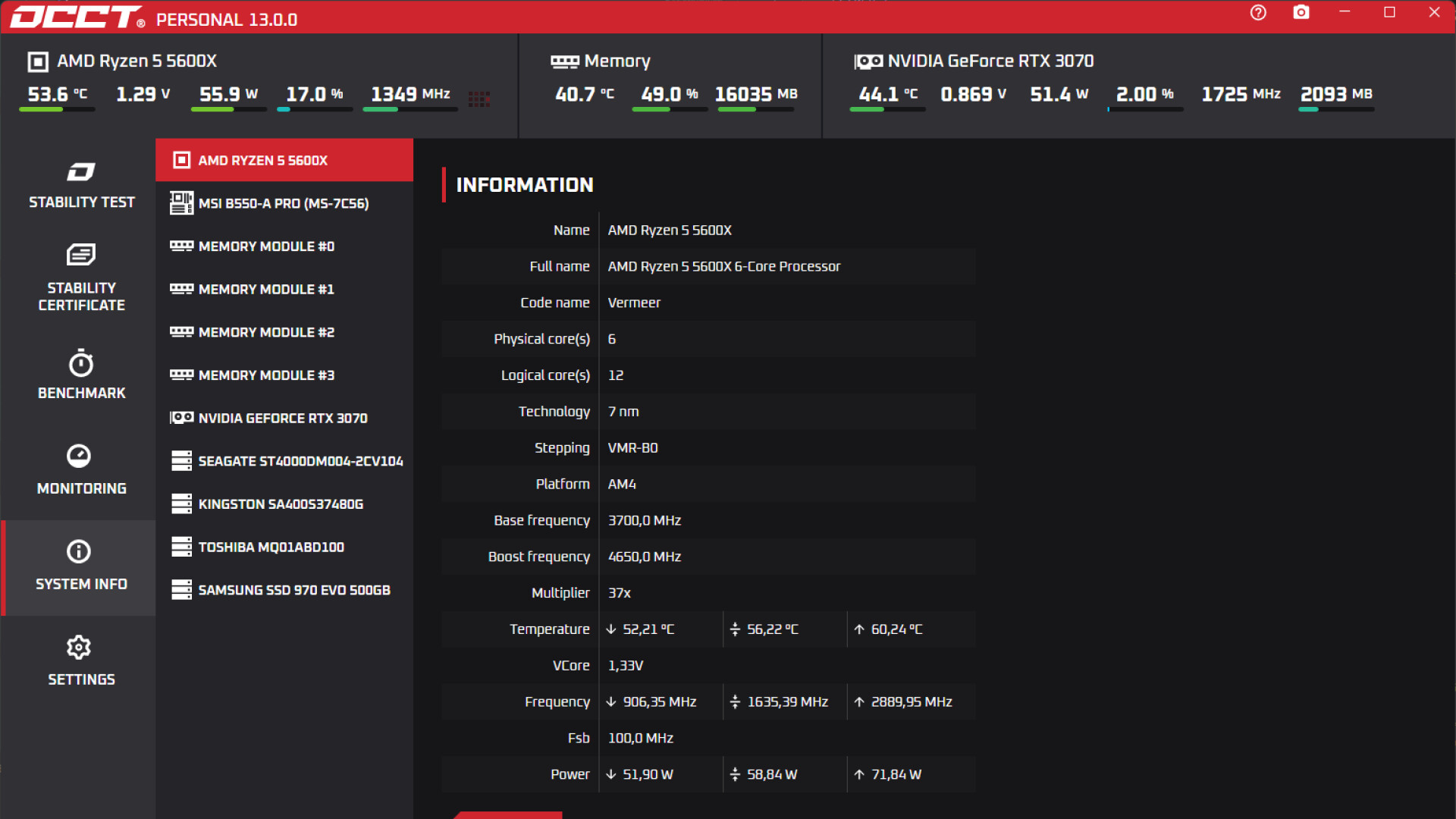Open the Benchmark section
Screen dimensions: 1456x819
coord(81,375)
